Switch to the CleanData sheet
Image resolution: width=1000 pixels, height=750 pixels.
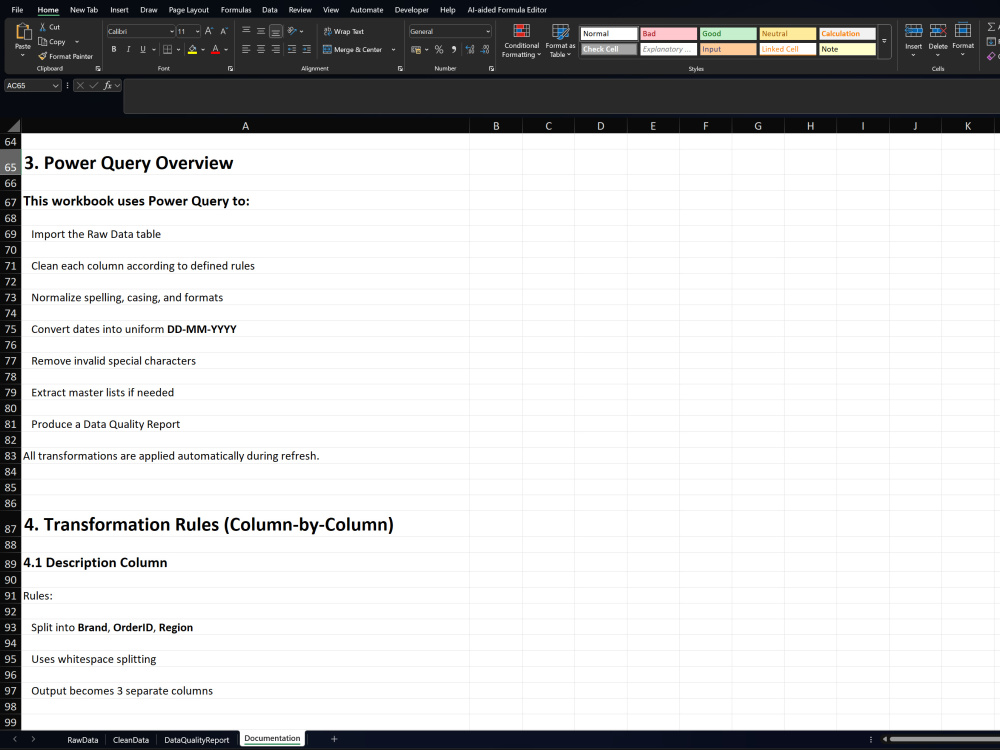pos(131,740)
